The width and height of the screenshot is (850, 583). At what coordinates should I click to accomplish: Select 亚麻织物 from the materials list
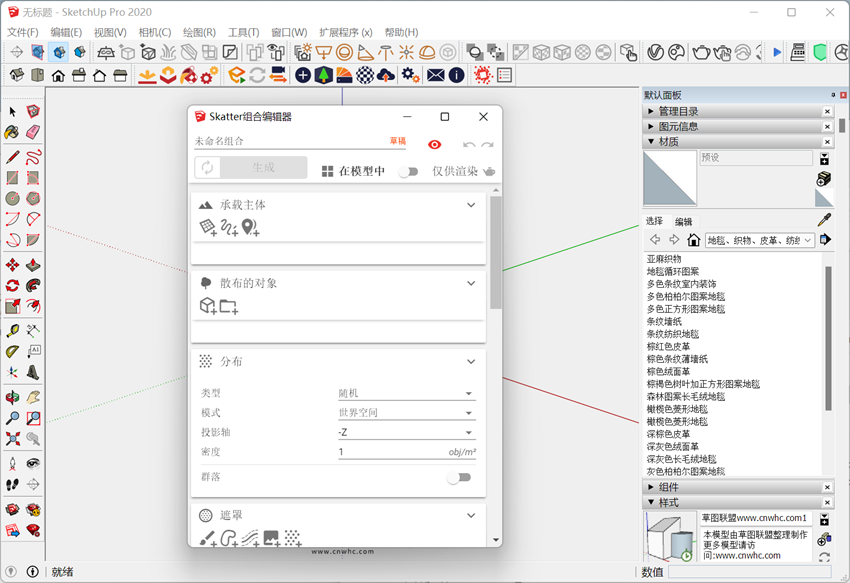(x=664, y=259)
